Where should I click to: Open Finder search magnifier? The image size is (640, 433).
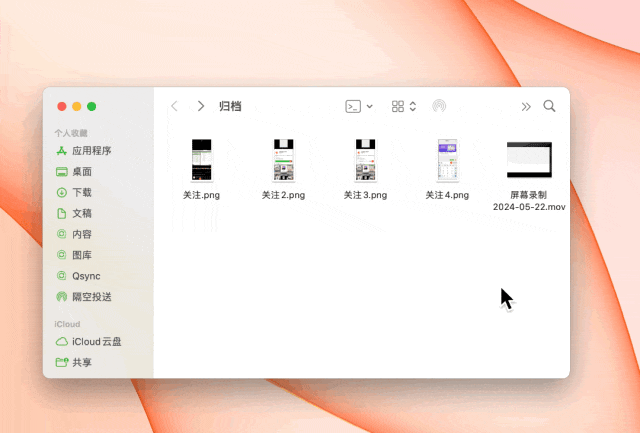pos(549,106)
